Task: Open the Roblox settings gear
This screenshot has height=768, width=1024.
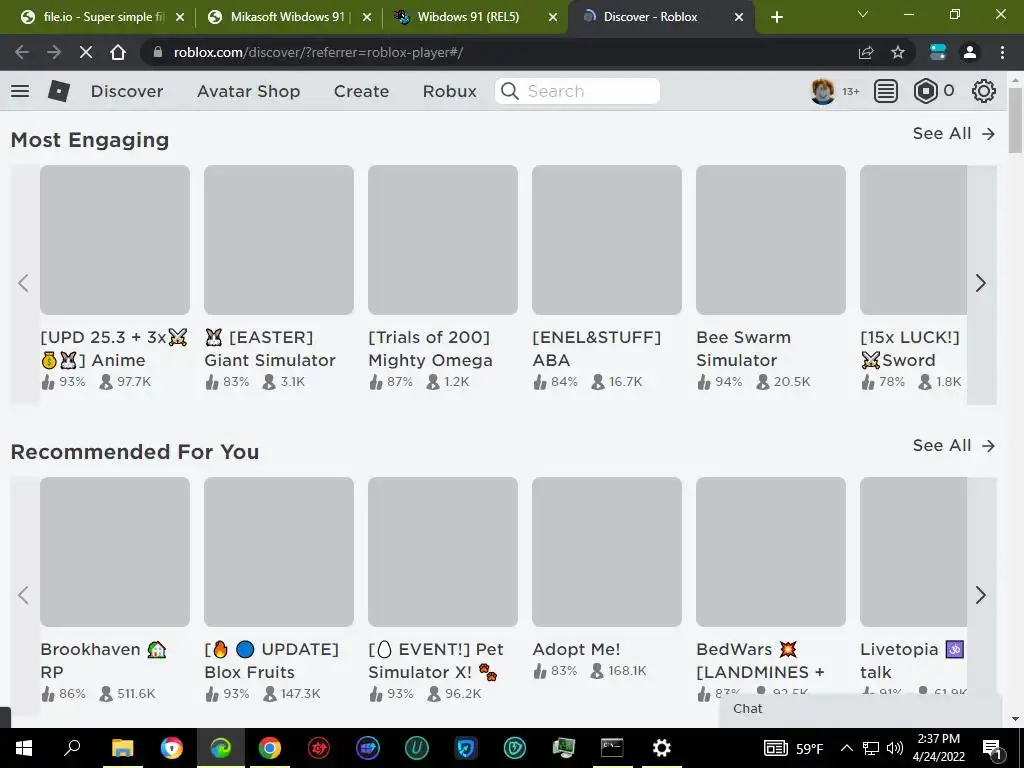Action: (984, 91)
